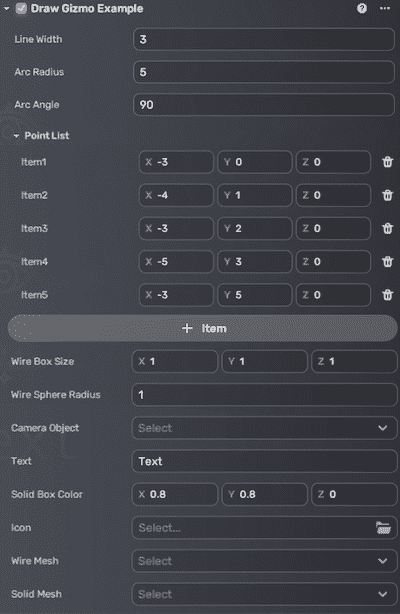Viewport: 400px width, 614px height.
Task: Toggle the Draw Gizmo Example component checkbox
Action: tap(21, 8)
